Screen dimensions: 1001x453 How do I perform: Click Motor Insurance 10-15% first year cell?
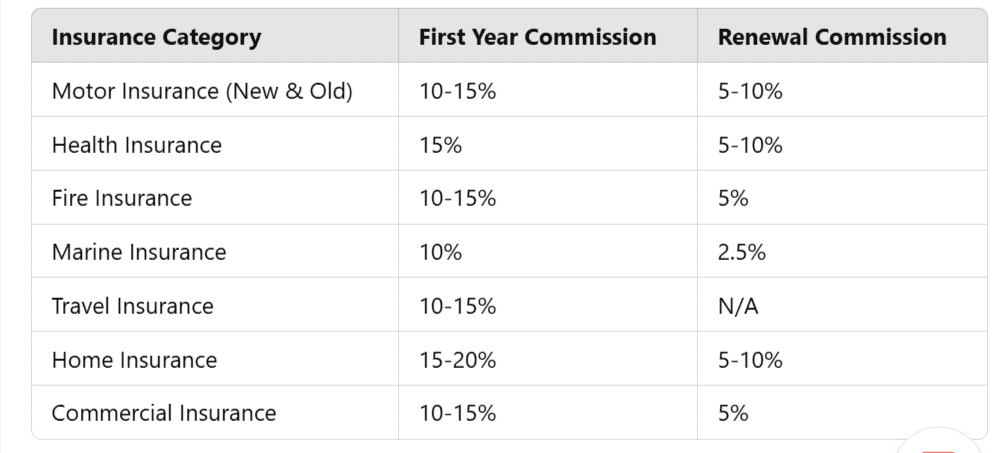(x=458, y=92)
